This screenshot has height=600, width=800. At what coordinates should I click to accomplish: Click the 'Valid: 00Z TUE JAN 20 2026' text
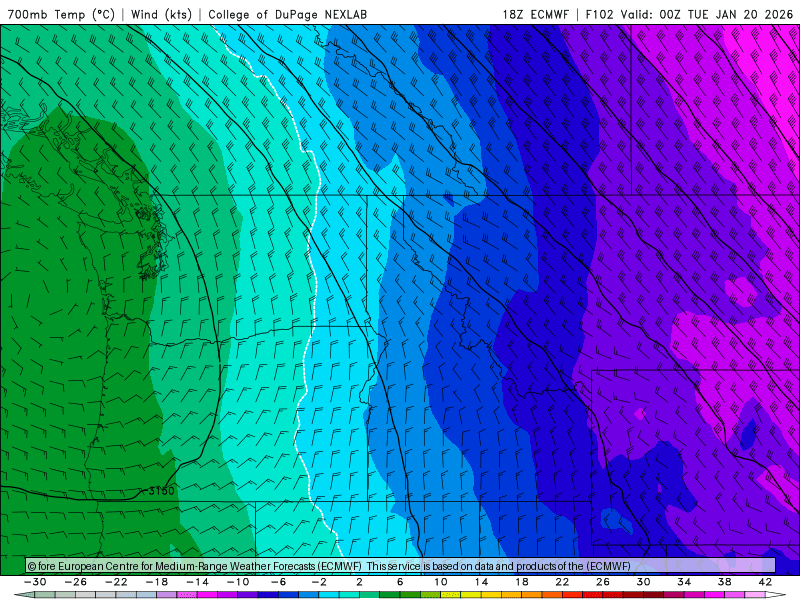click(707, 14)
